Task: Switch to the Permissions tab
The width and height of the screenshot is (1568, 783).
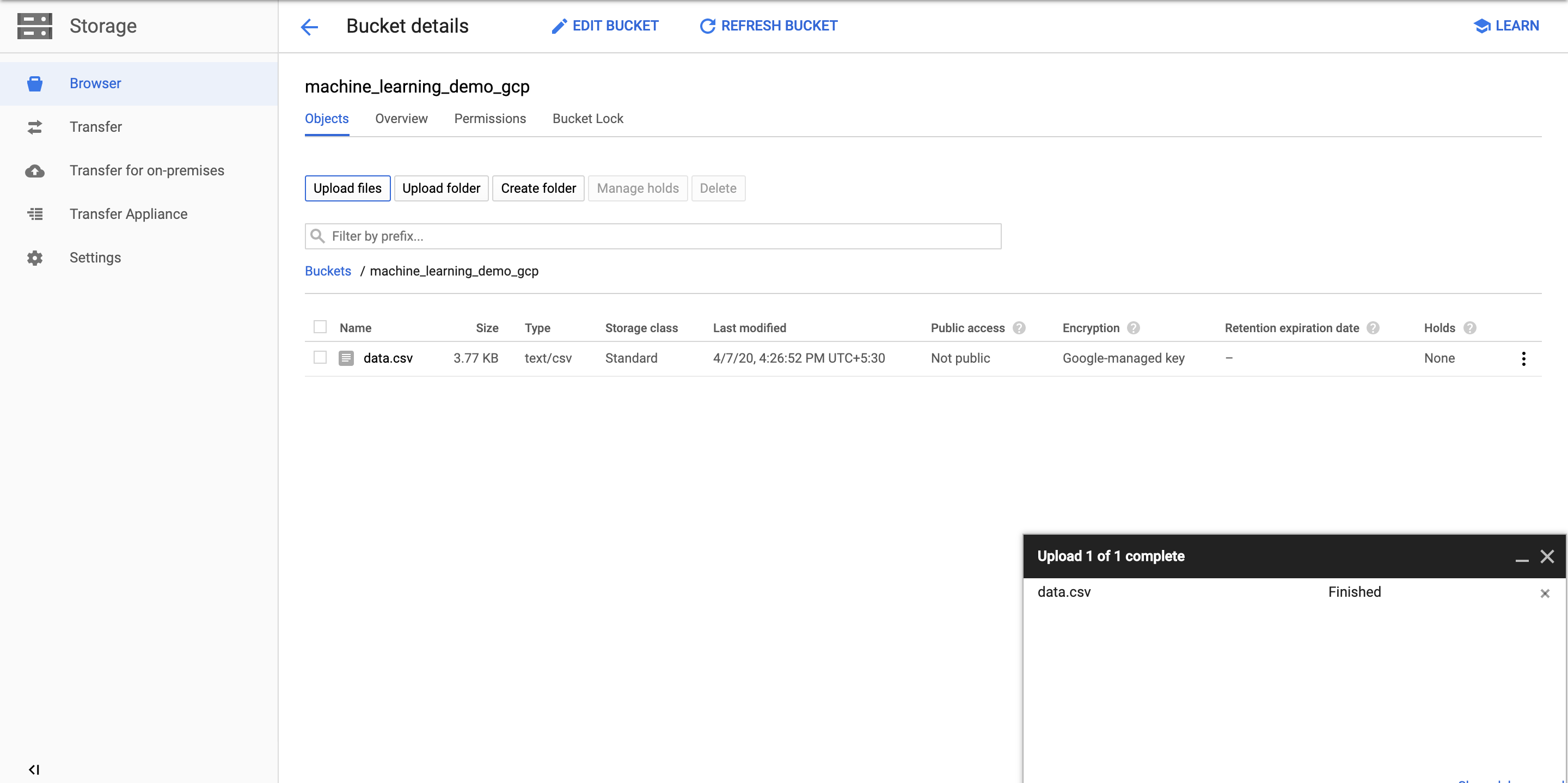Action: [490, 119]
